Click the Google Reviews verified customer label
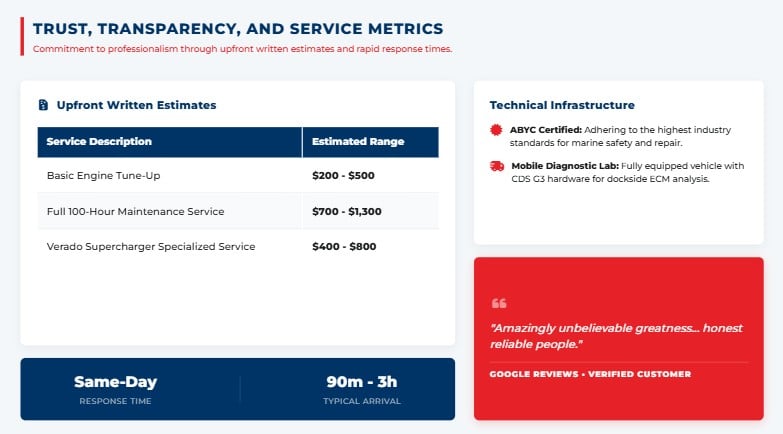The width and height of the screenshot is (783, 434). click(x=590, y=374)
